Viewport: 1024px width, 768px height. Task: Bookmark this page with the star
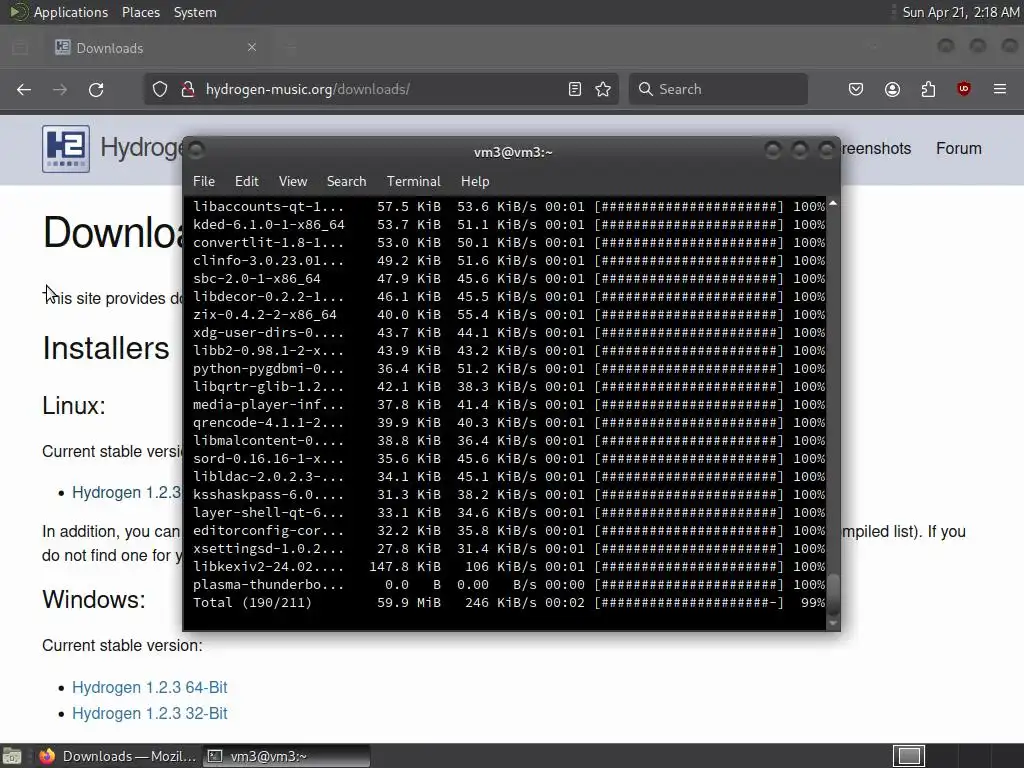click(603, 89)
